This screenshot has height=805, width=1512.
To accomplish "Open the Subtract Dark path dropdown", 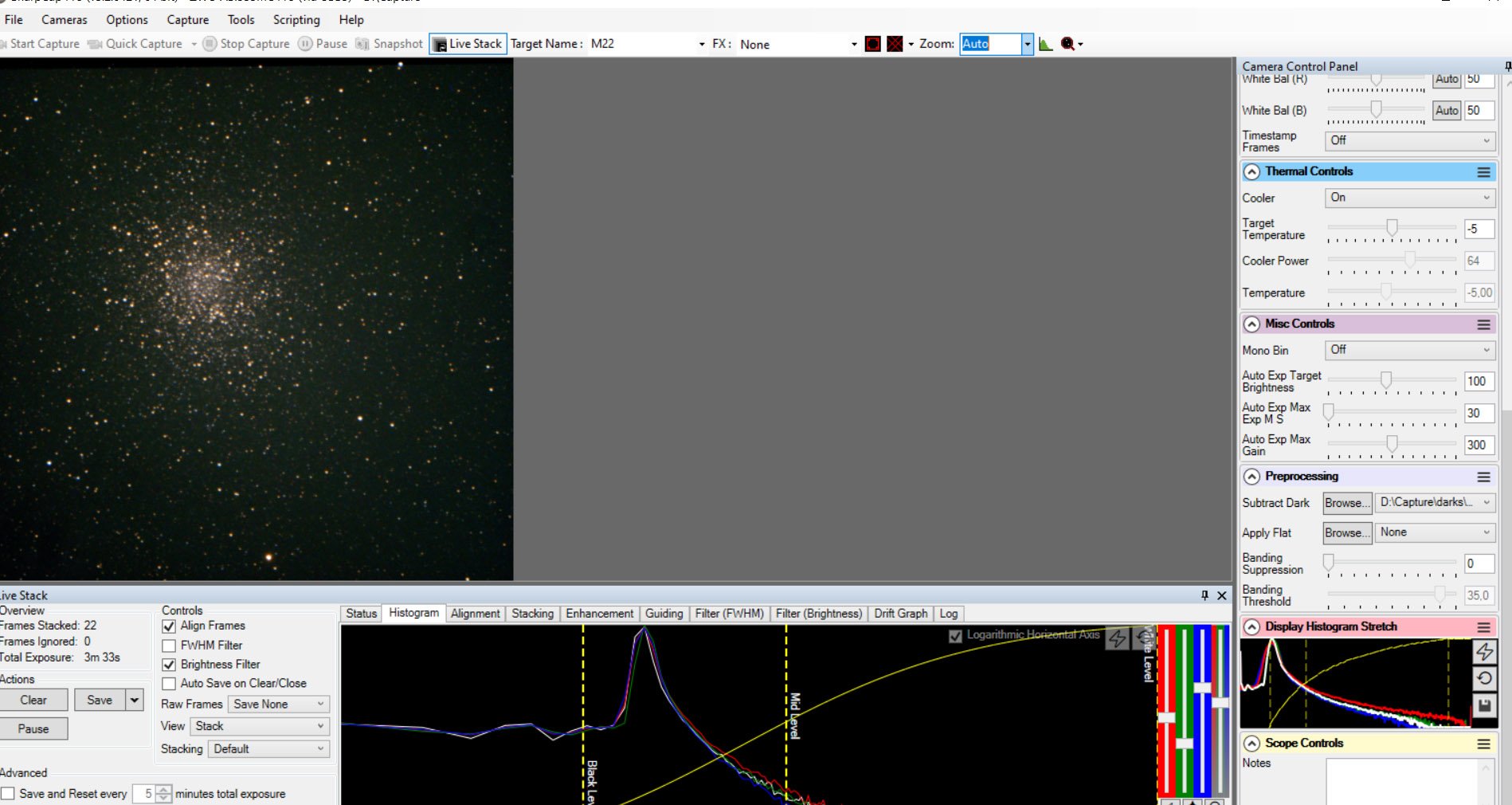I will [1436, 503].
